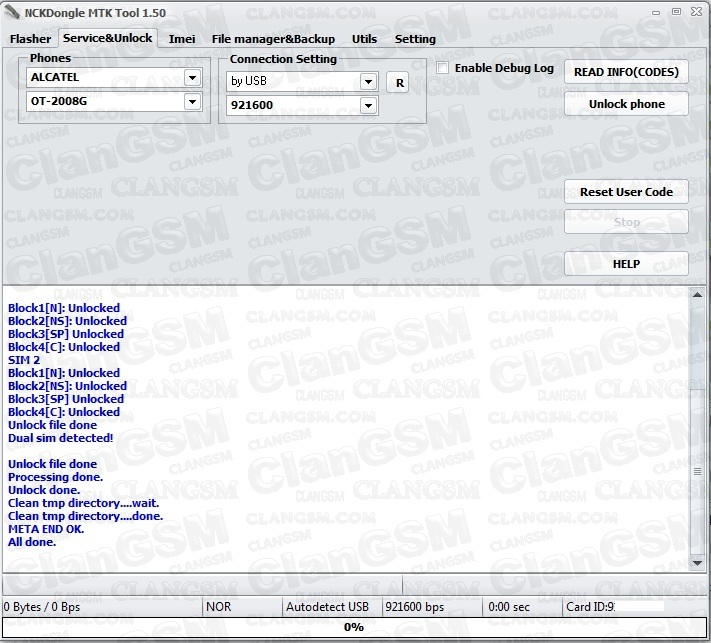Open the Setting tab

pyautogui.click(x=415, y=39)
